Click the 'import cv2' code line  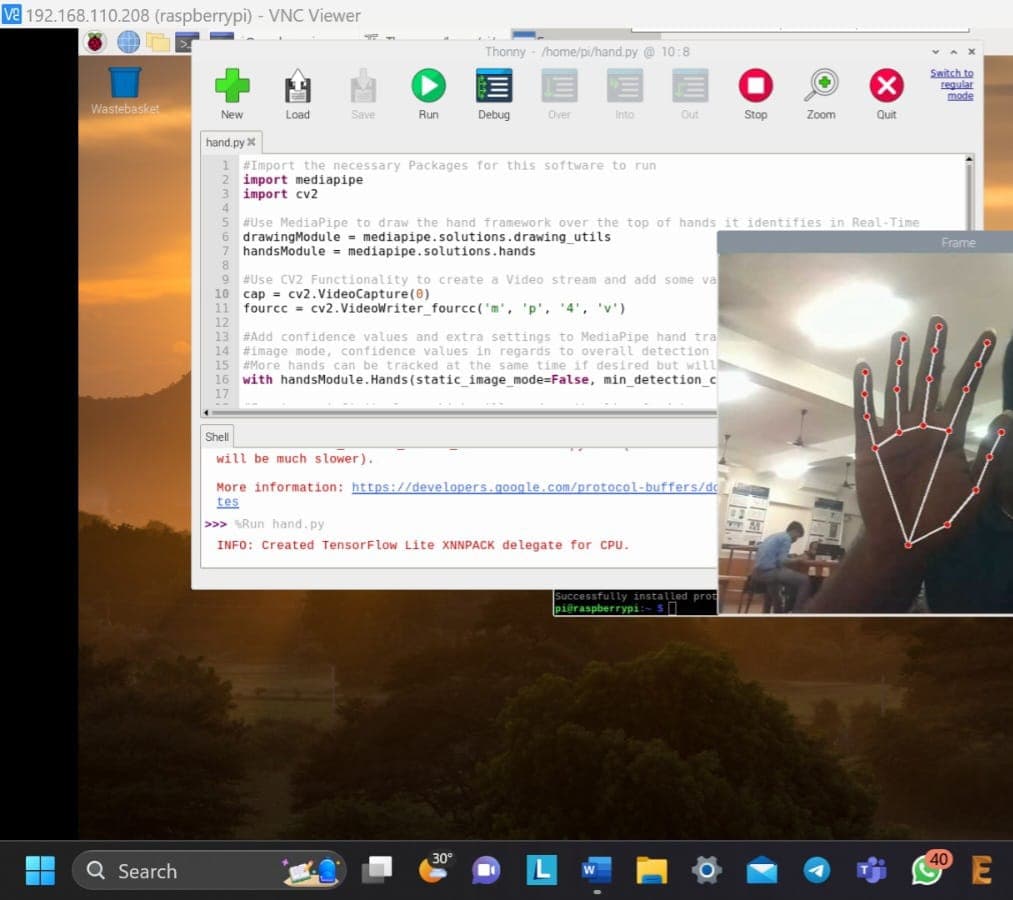pos(280,194)
